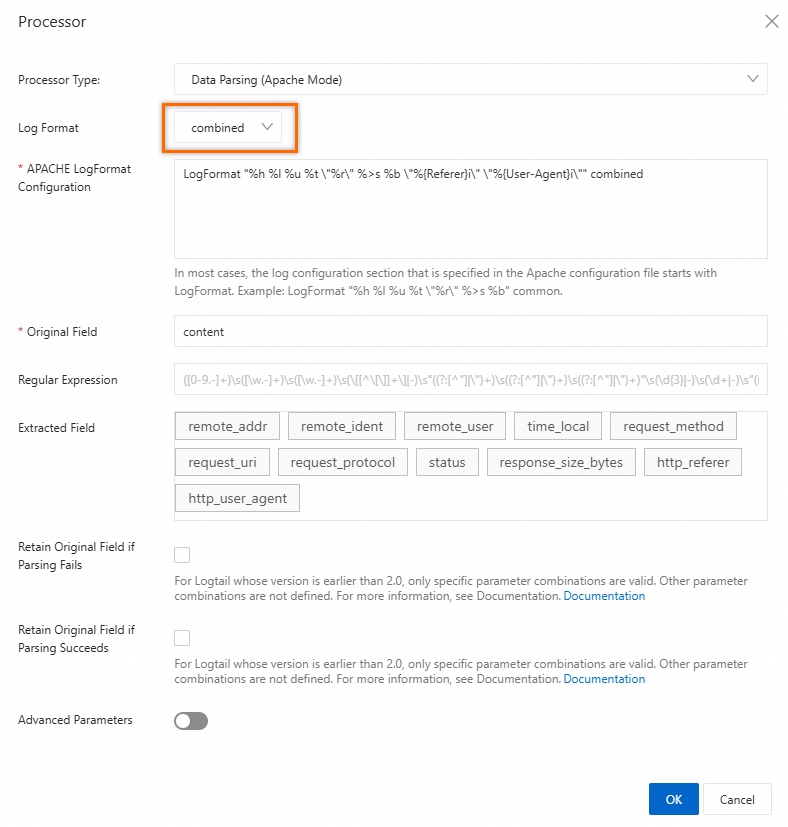Close the Processor dialog with the X icon
Screen dimensions: 788x827
pyautogui.click(x=772, y=22)
